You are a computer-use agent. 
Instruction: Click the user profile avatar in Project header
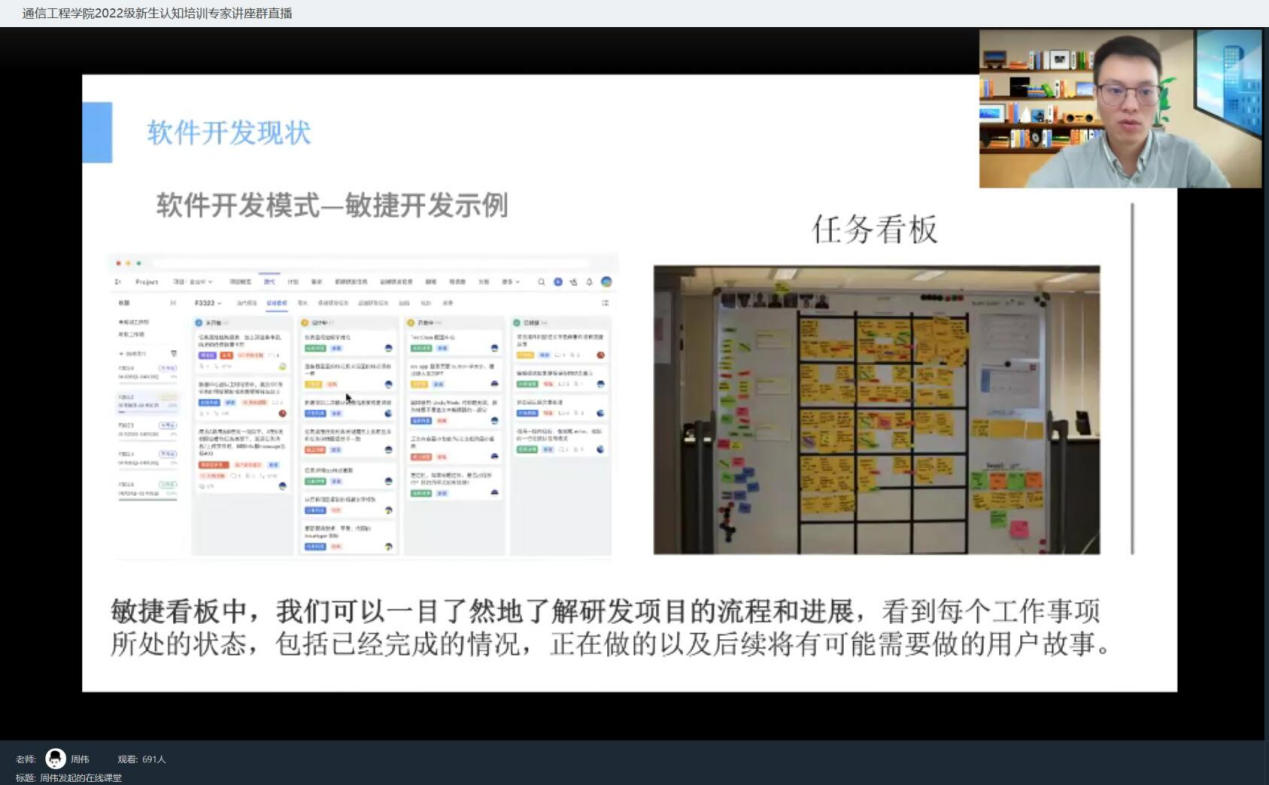click(606, 282)
